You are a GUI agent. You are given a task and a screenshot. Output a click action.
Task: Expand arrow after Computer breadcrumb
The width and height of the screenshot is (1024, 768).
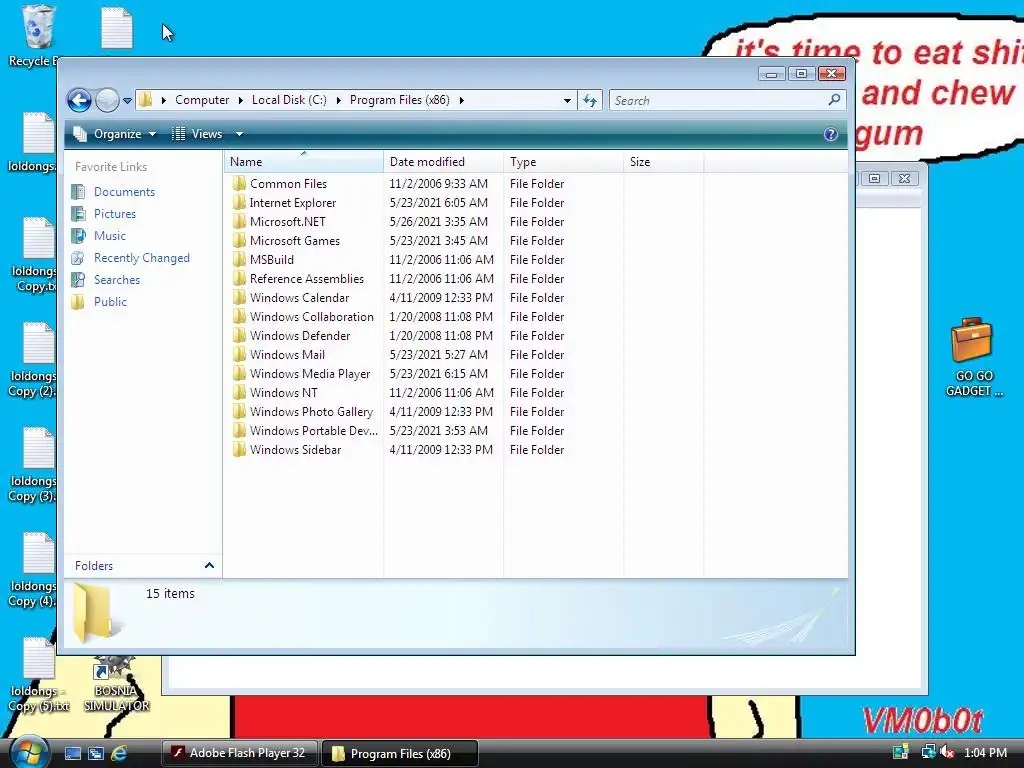(240, 100)
